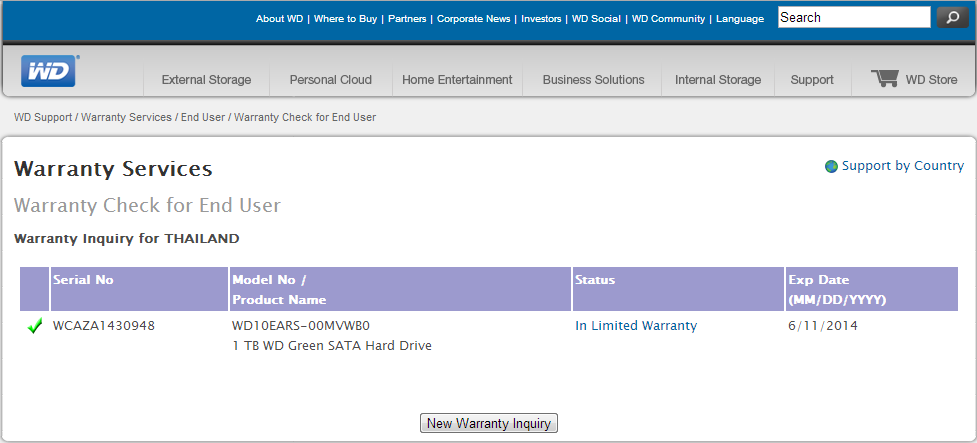Click the Support by Country globe icon

tap(831, 167)
